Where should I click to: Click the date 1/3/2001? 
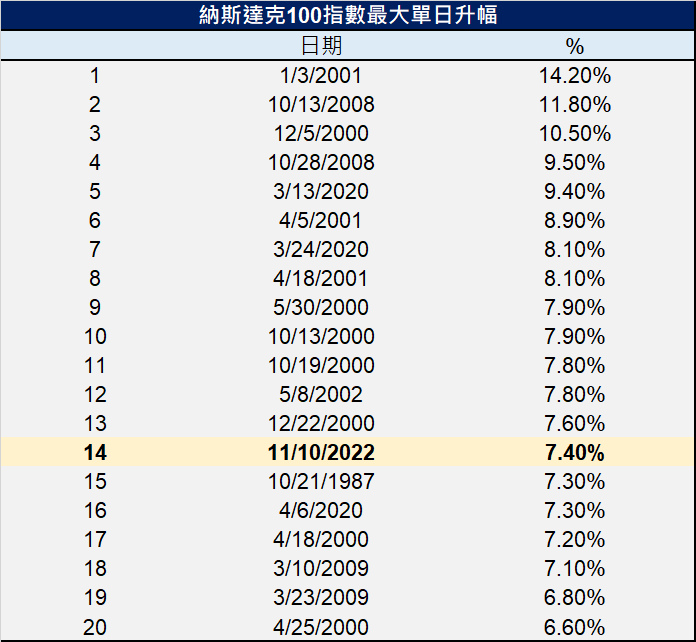click(x=320, y=75)
